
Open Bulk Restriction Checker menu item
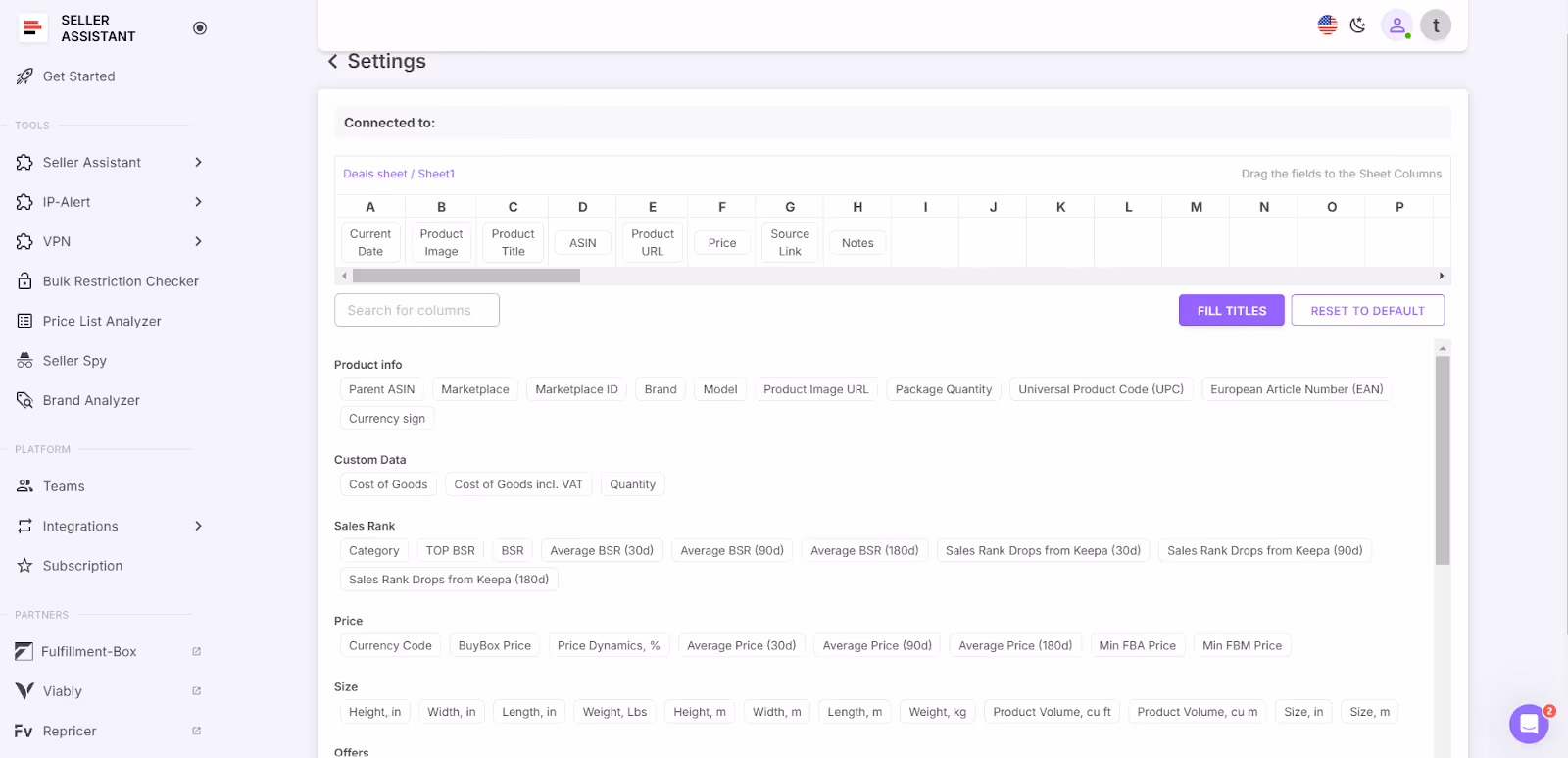[121, 281]
